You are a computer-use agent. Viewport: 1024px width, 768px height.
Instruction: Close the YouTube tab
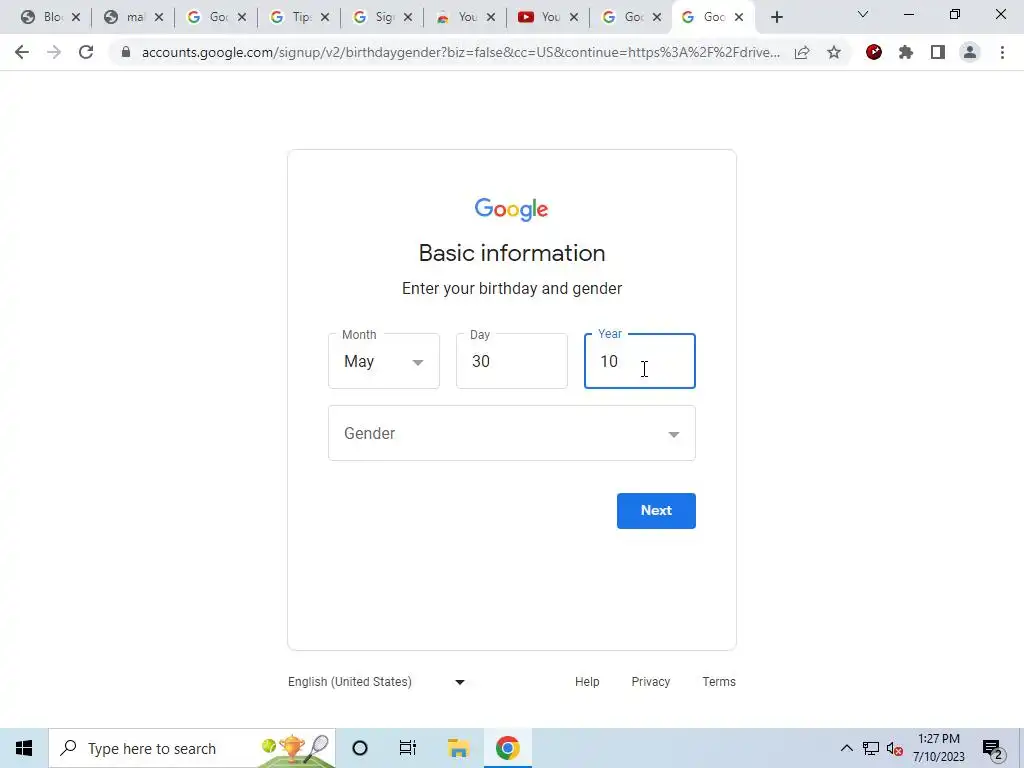[x=574, y=18]
